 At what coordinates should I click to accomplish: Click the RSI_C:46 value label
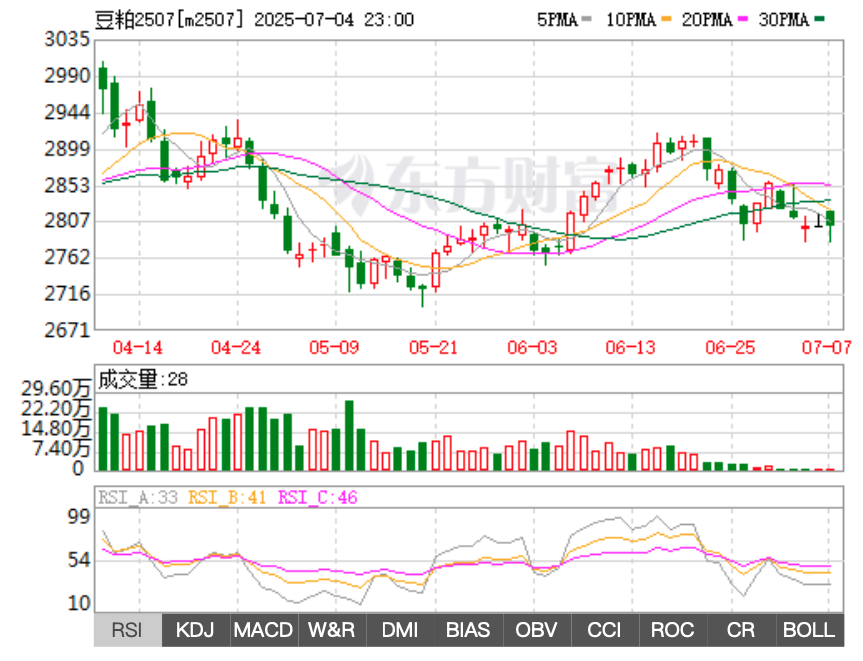click(318, 498)
